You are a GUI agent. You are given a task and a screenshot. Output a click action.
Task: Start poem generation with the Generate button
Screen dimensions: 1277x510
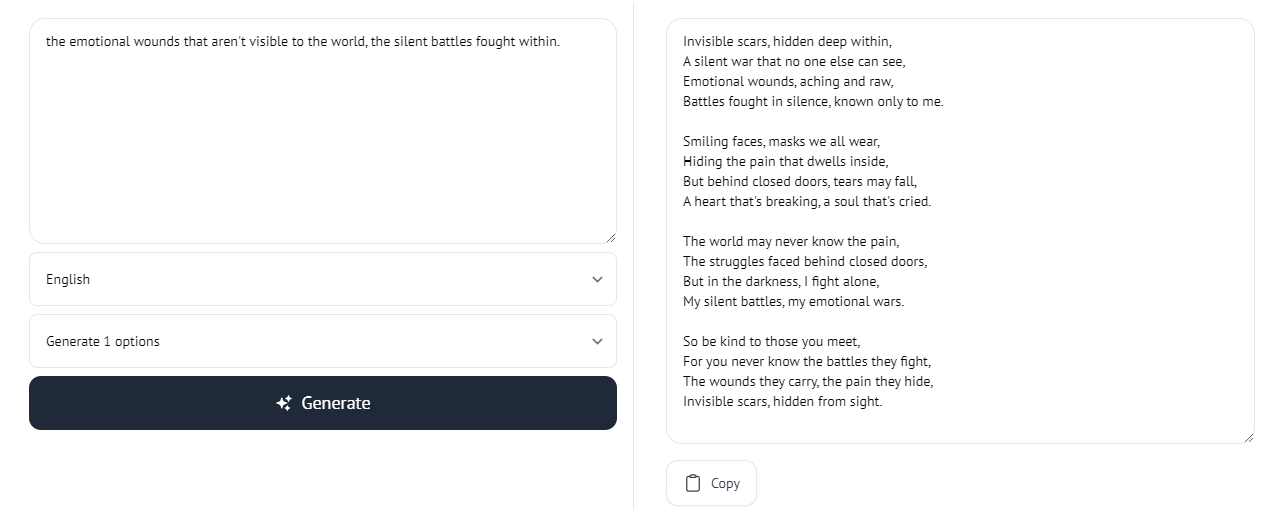point(323,403)
